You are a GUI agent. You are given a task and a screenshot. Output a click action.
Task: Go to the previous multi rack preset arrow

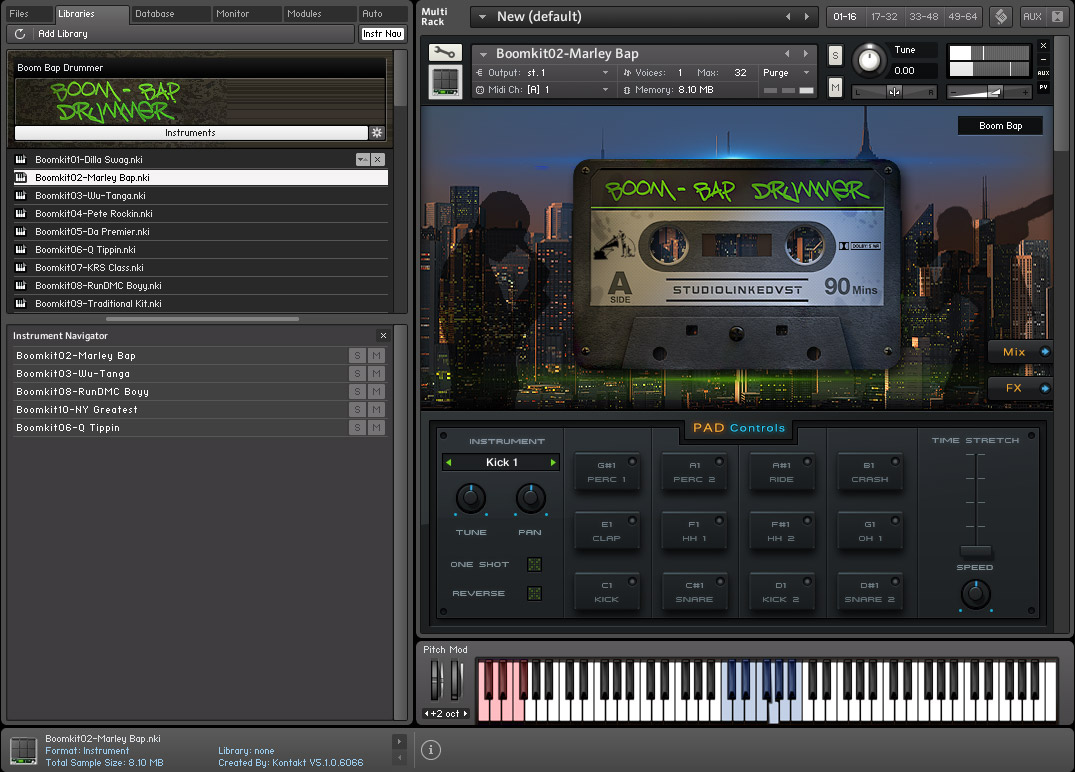pyautogui.click(x=788, y=16)
